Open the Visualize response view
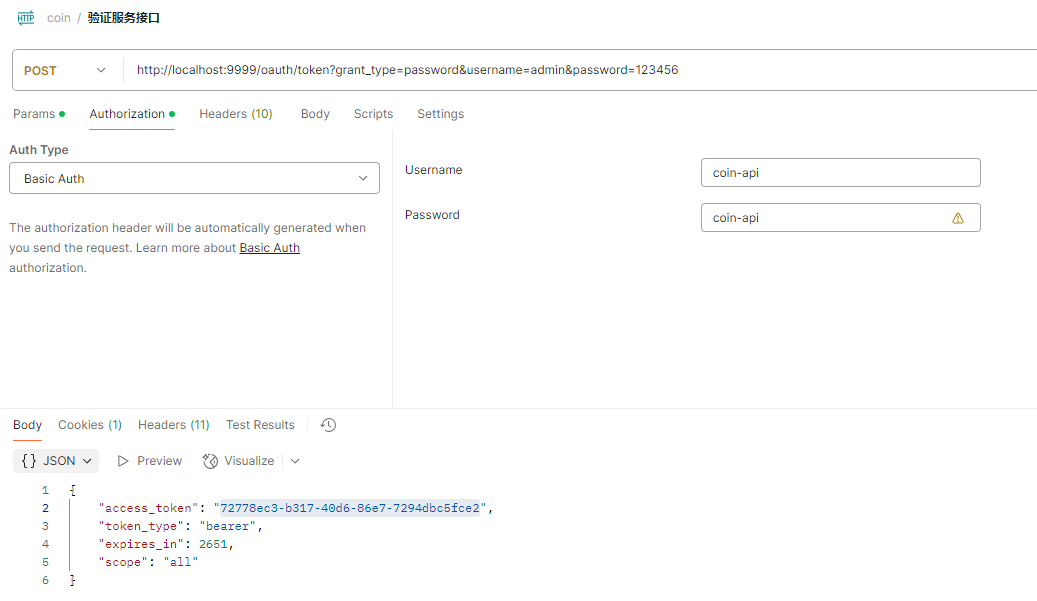This screenshot has width=1037, height=601. pyautogui.click(x=239, y=461)
